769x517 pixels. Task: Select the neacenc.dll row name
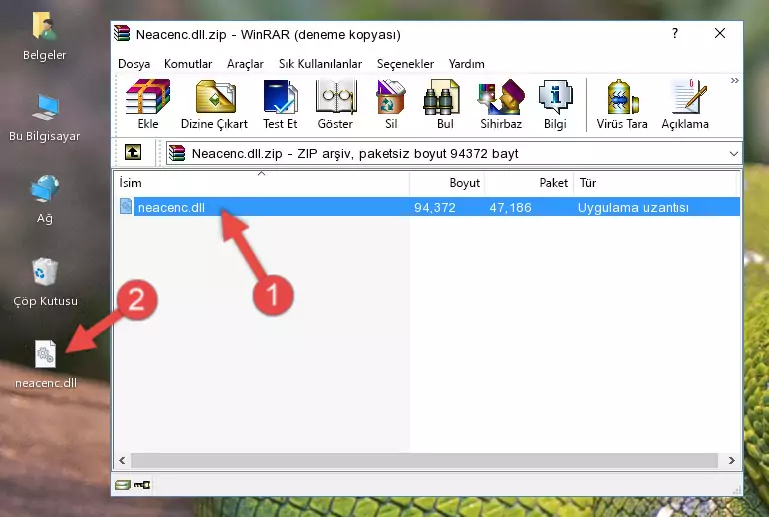171,207
